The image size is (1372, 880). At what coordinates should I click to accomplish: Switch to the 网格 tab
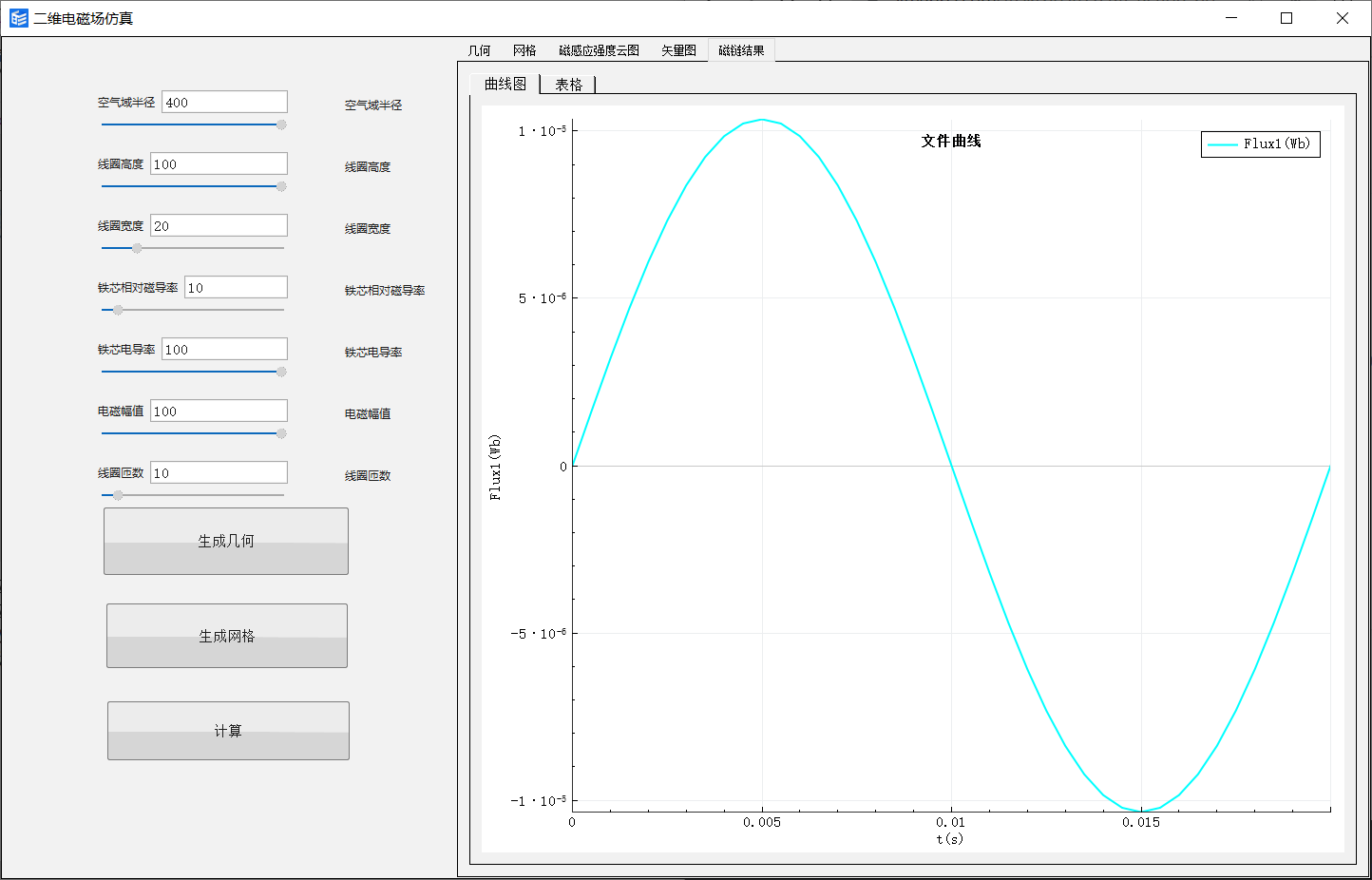524,50
